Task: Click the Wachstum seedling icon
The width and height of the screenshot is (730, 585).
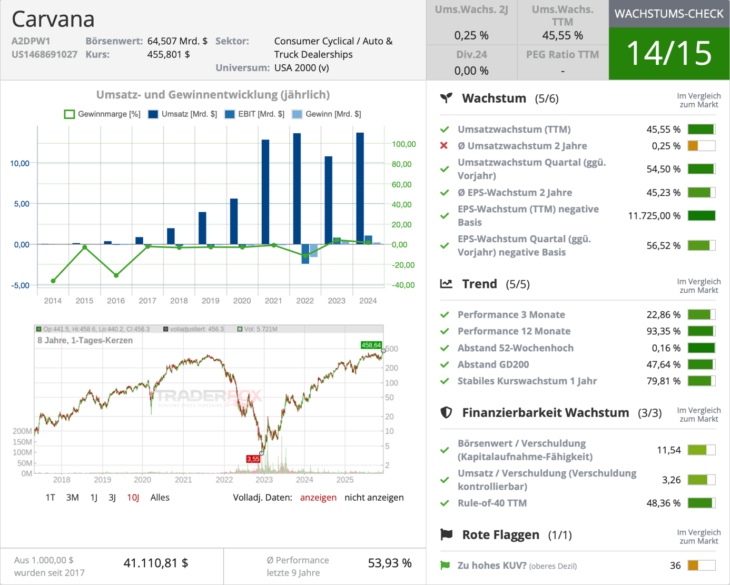Action: coord(446,98)
